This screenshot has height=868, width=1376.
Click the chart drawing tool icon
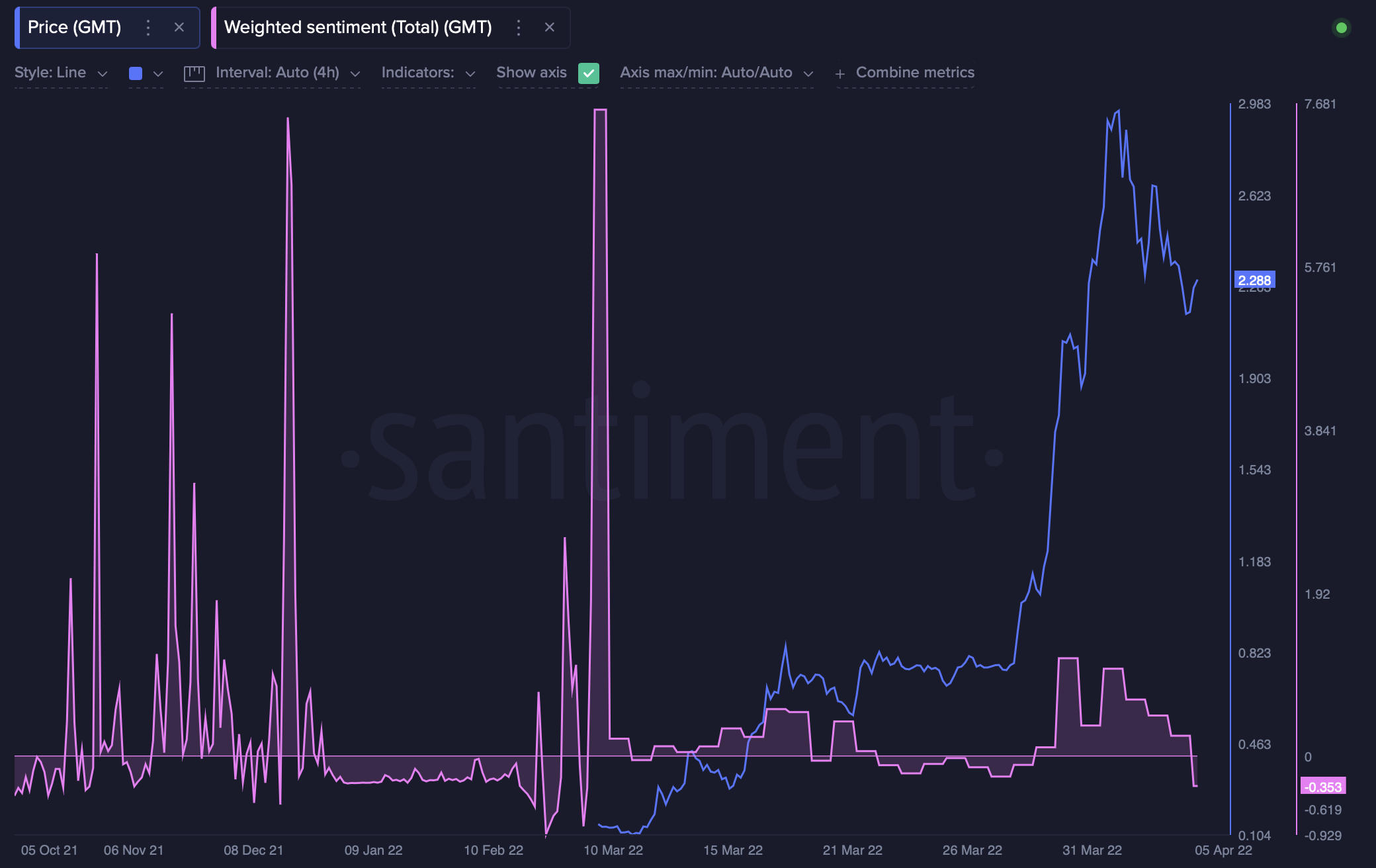195,73
